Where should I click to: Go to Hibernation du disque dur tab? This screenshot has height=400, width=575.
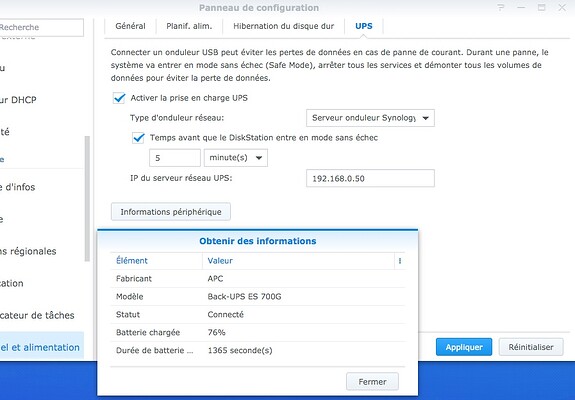coord(283,26)
